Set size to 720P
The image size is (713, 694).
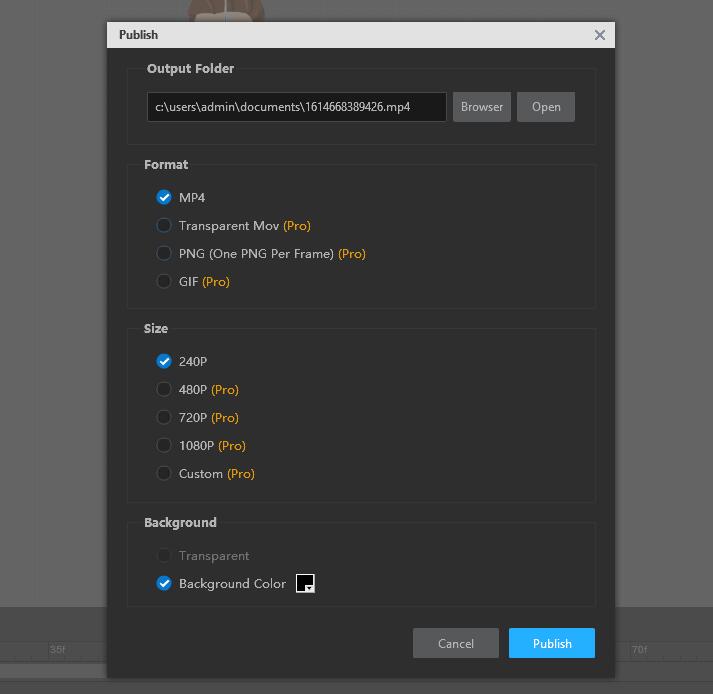164,418
